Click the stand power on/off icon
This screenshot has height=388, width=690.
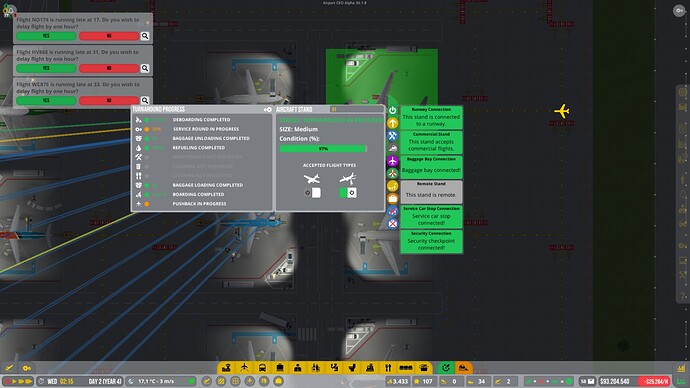(393, 110)
